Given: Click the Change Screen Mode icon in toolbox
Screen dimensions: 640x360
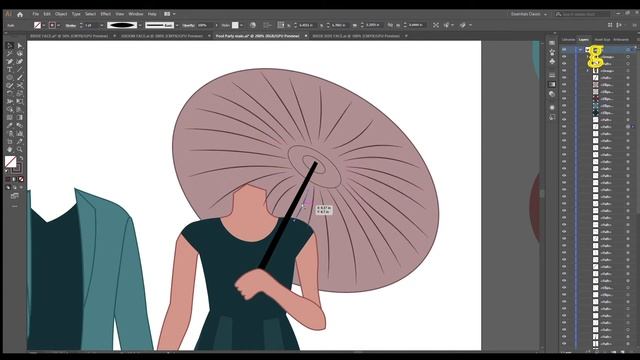Looking at the screenshot, I should tap(15, 196).
